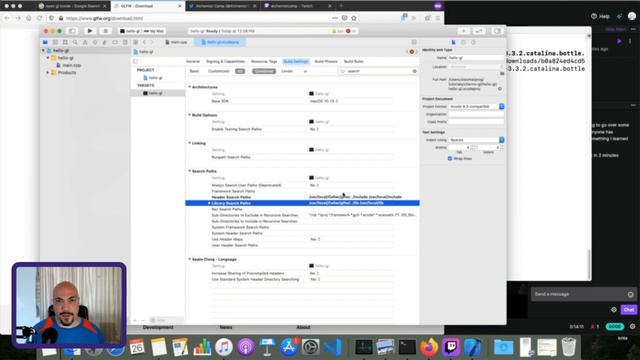Collapse the Apple Clang - Language section
The width and height of the screenshot is (640, 360).
[x=189, y=259]
